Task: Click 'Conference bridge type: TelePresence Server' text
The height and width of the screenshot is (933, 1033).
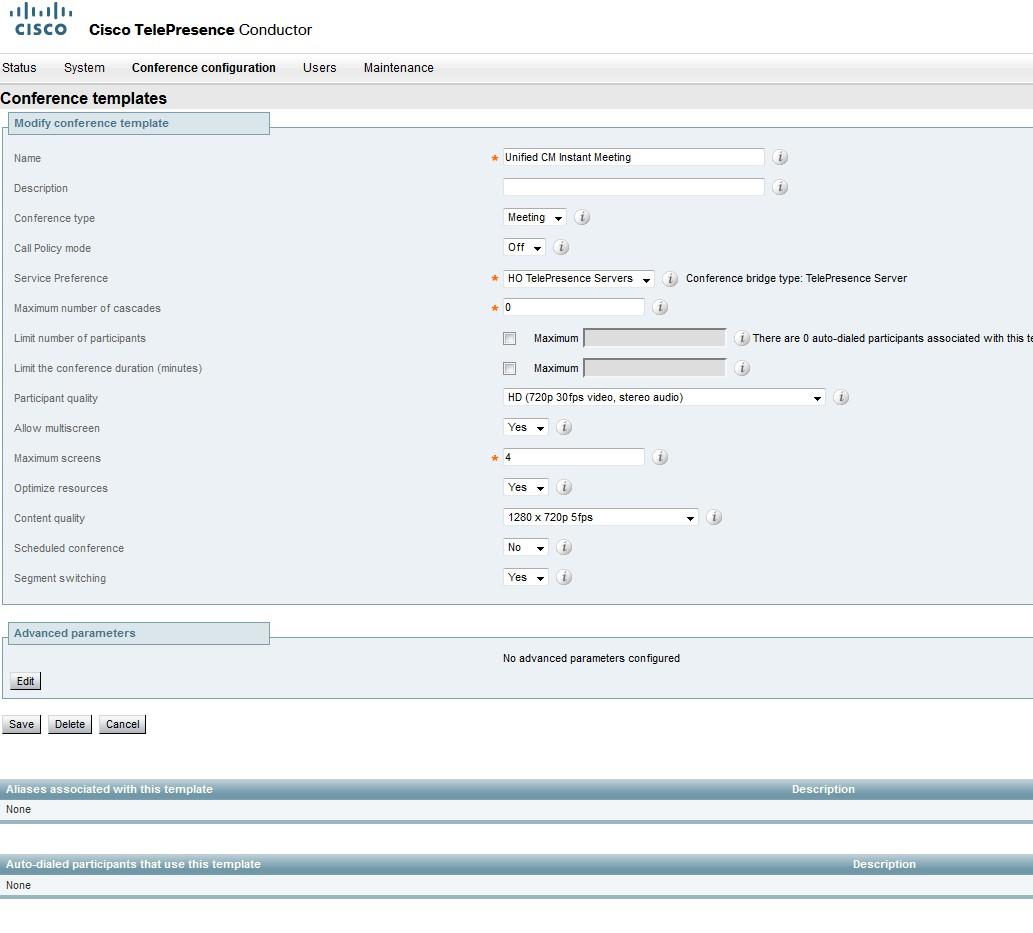Action: point(796,279)
